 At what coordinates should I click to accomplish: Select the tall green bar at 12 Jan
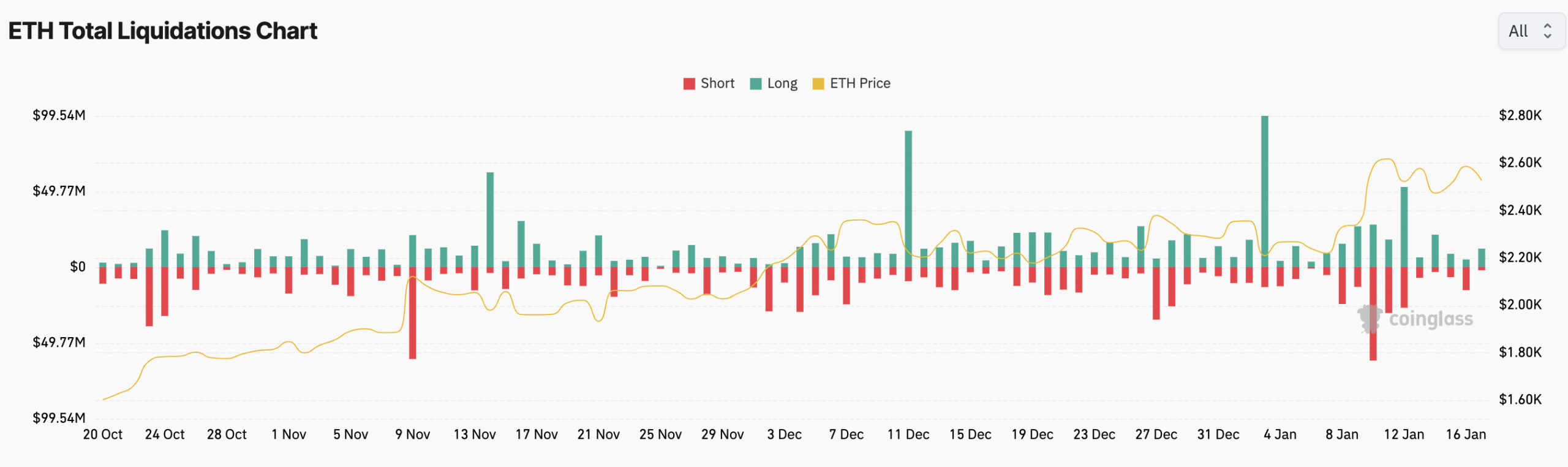coord(1404,227)
